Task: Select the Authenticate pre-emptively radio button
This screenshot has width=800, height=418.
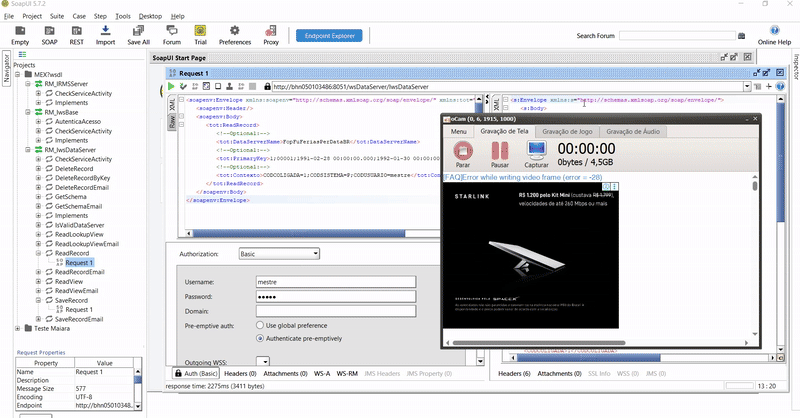Action: pyautogui.click(x=260, y=338)
